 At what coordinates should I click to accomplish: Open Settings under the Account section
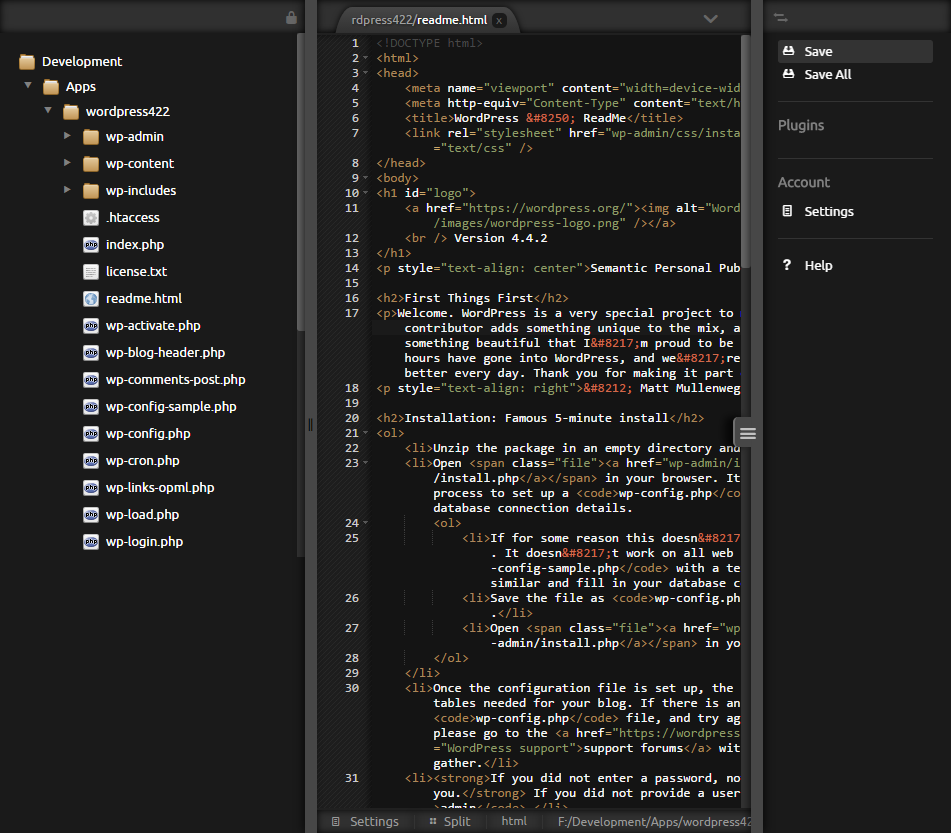828,211
